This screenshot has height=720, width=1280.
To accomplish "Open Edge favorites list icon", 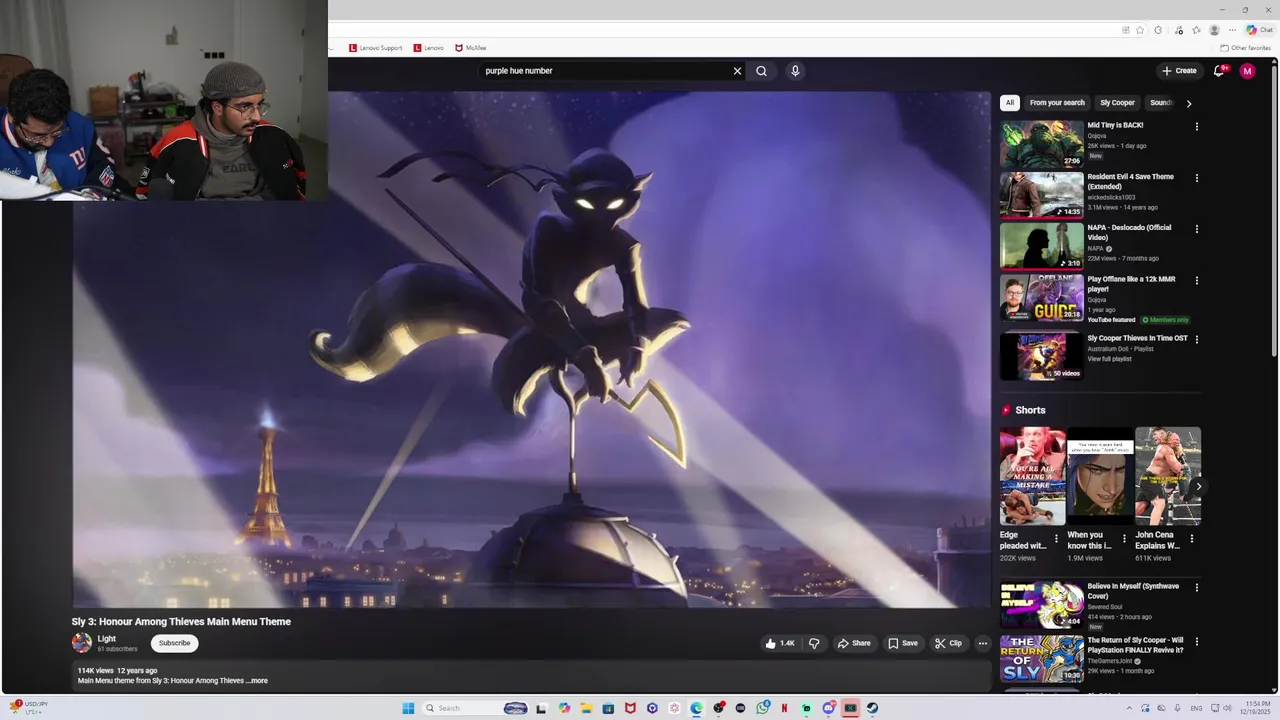I will coord(1196,30).
